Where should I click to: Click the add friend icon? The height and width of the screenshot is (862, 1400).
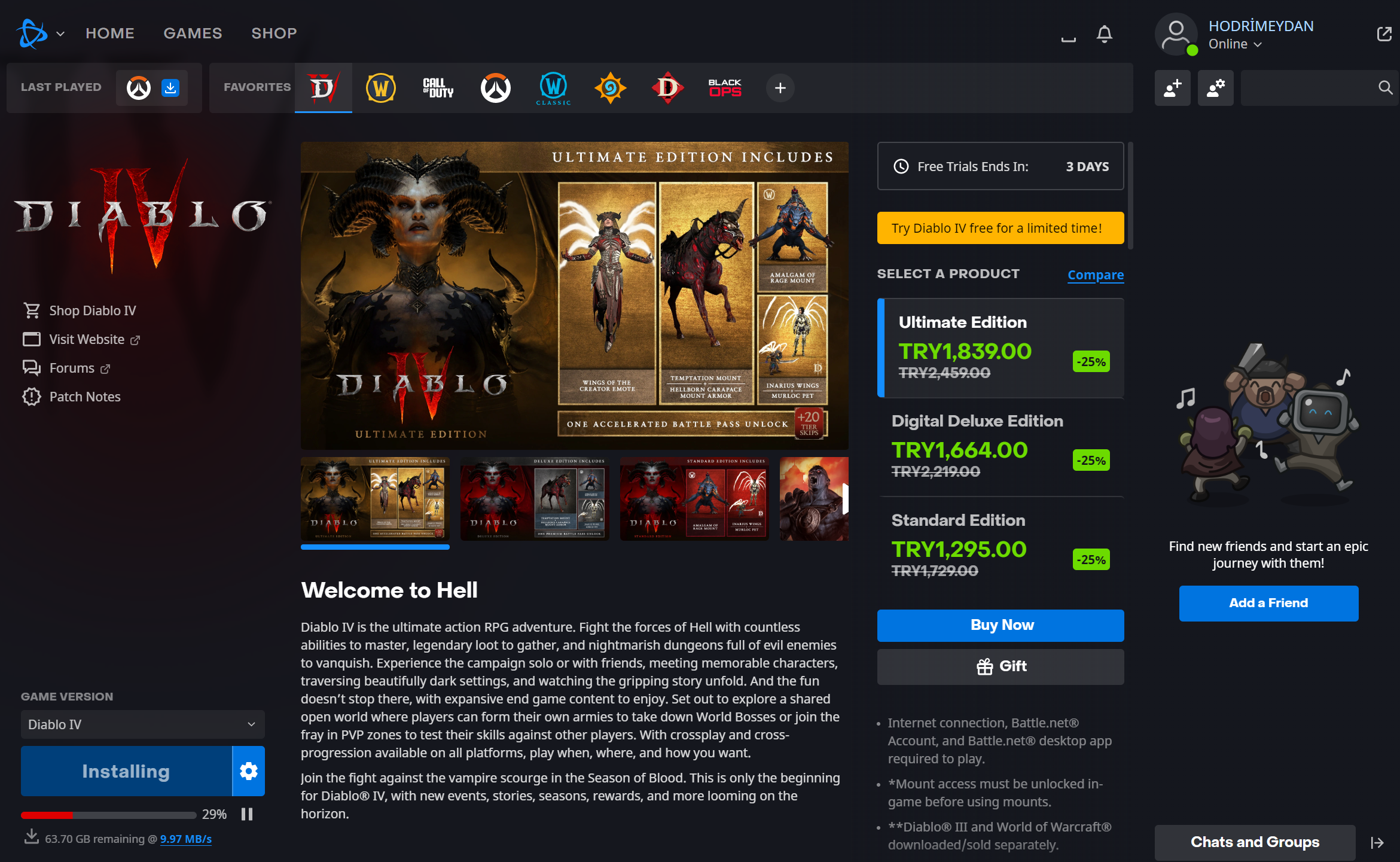click(x=1172, y=88)
